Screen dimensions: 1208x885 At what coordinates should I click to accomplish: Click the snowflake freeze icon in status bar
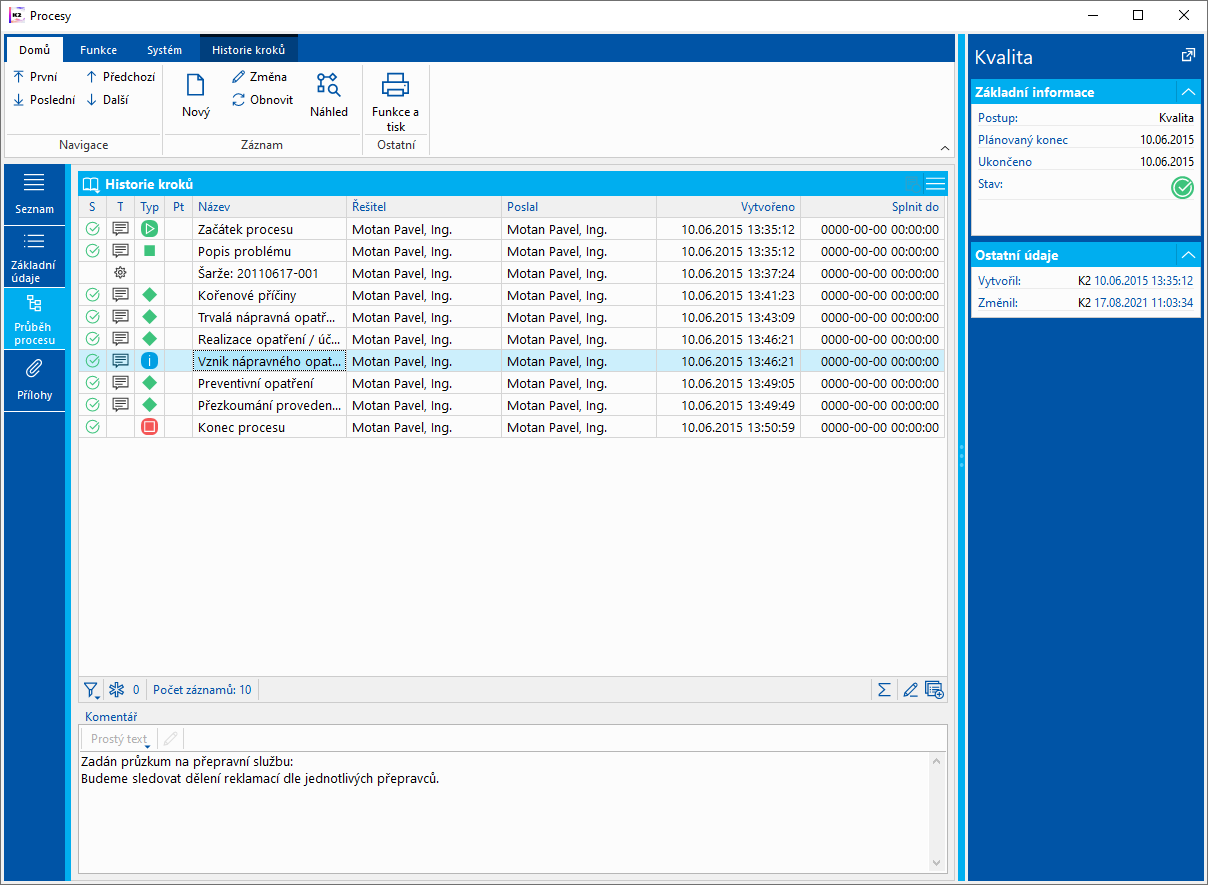point(116,689)
